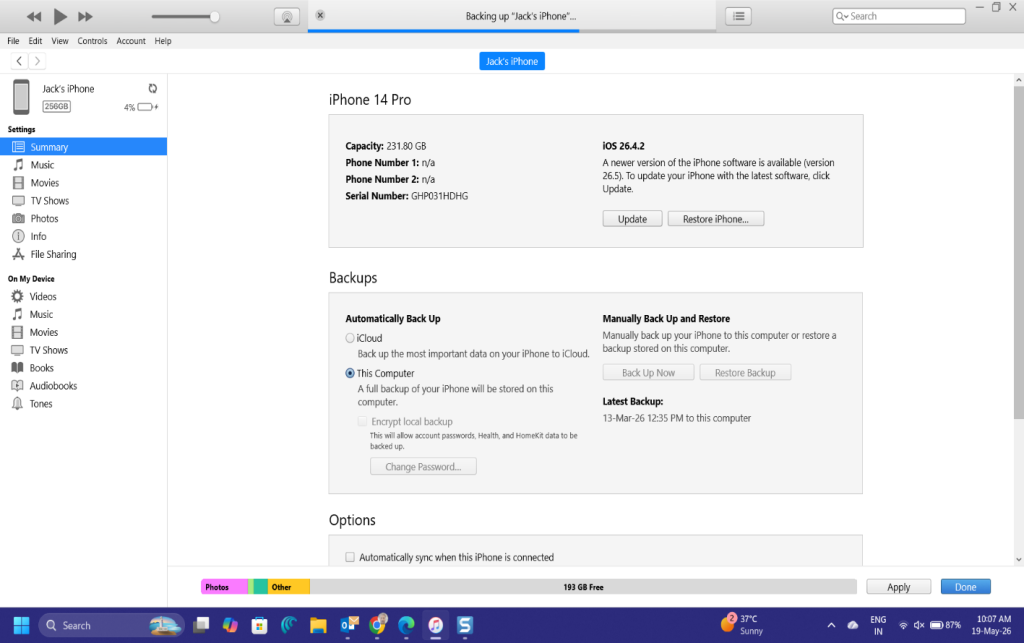Click the blue Done button
The width and height of the screenshot is (1024, 643).
point(965,587)
